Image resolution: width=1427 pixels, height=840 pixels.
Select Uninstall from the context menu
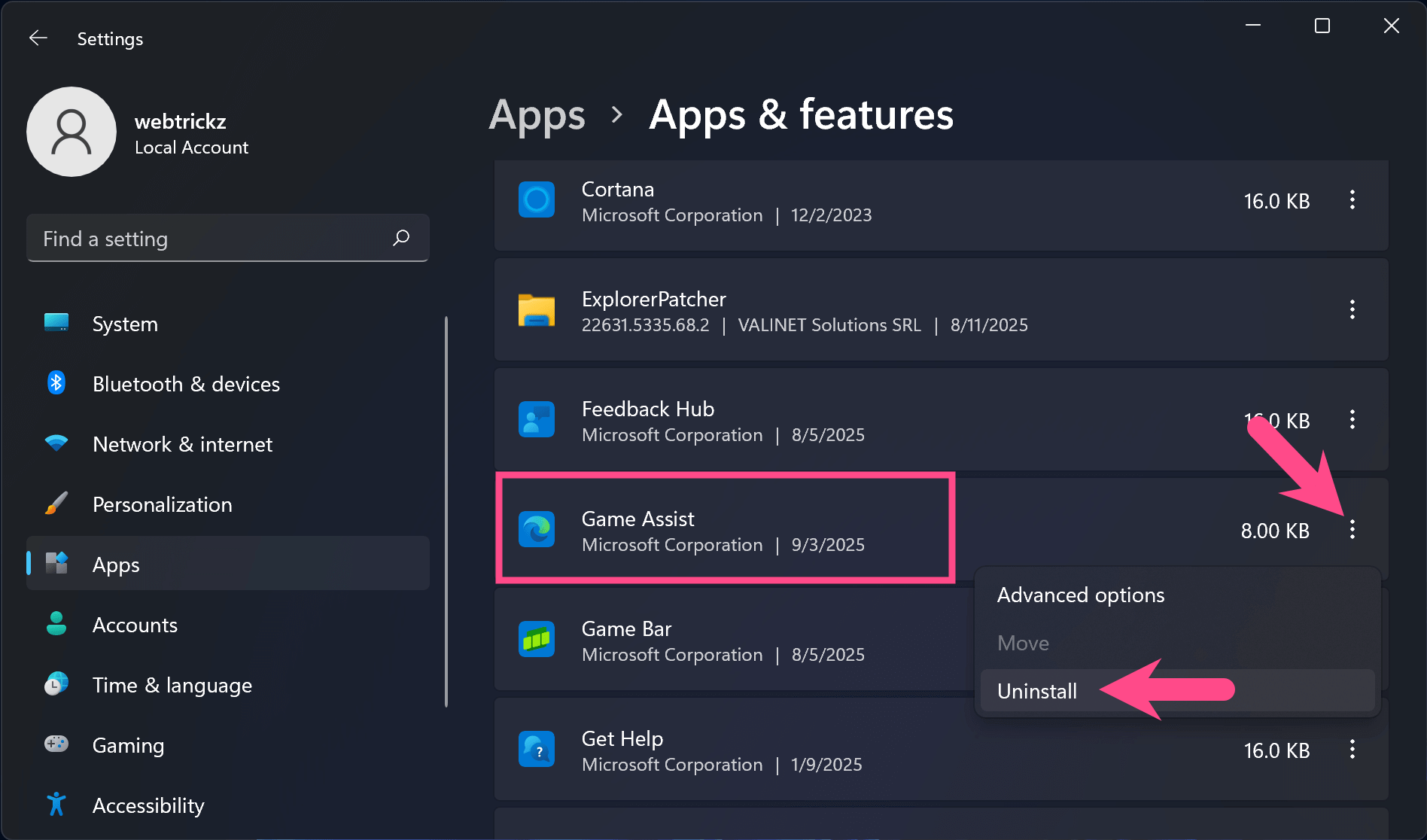(1036, 690)
